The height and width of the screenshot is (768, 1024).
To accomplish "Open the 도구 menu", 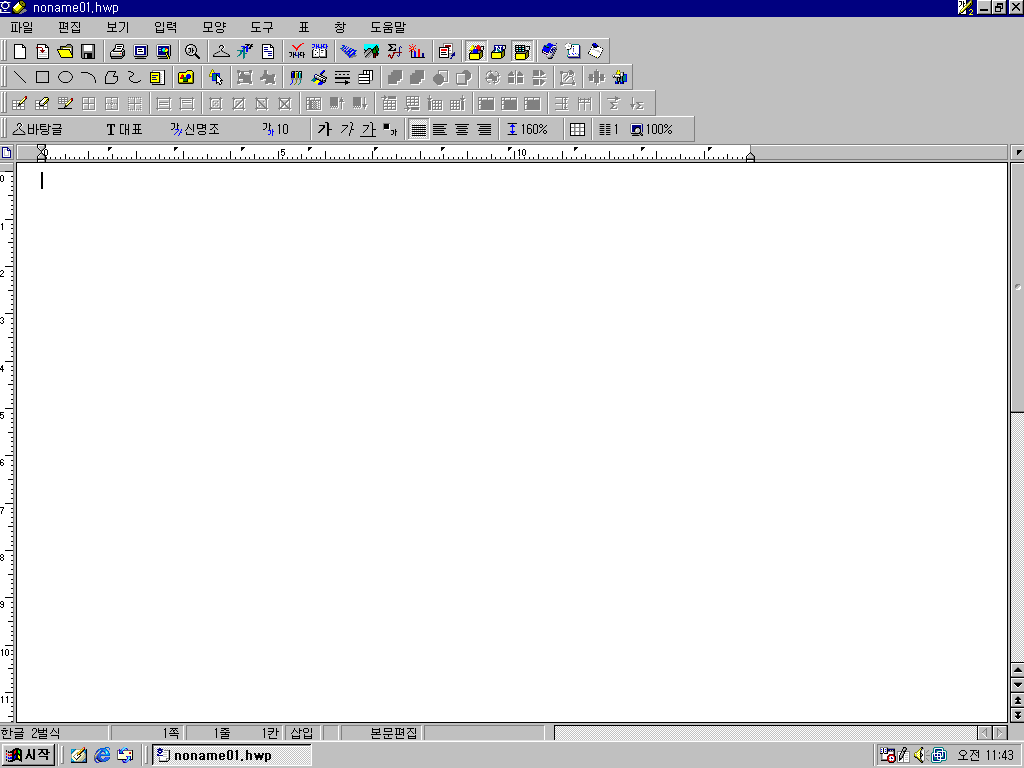I will (x=262, y=27).
